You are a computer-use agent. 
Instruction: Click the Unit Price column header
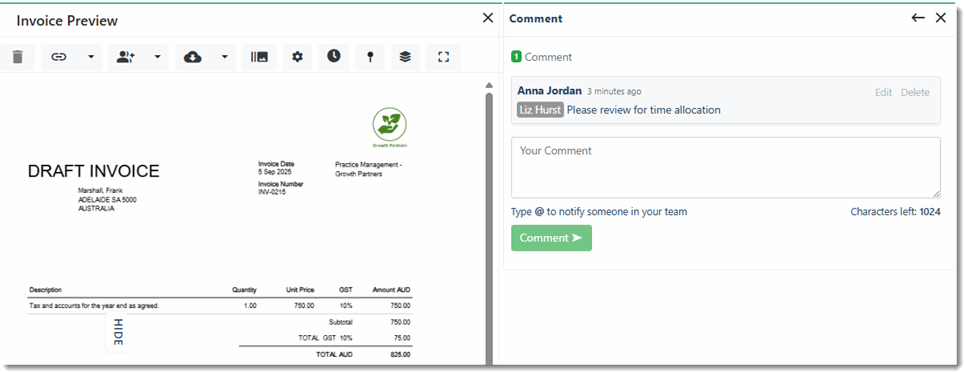tap(300, 290)
